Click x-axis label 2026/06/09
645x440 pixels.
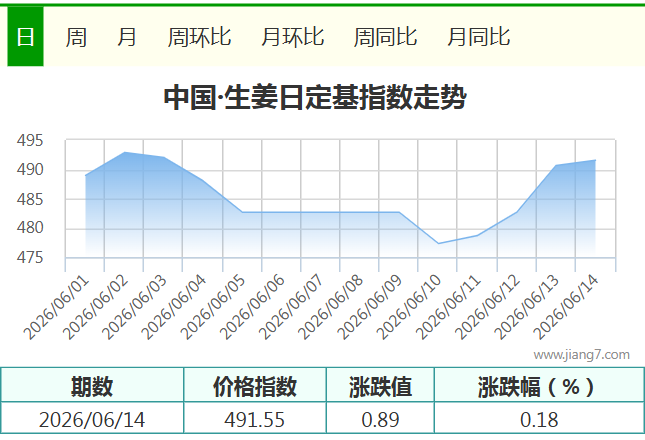(370, 307)
